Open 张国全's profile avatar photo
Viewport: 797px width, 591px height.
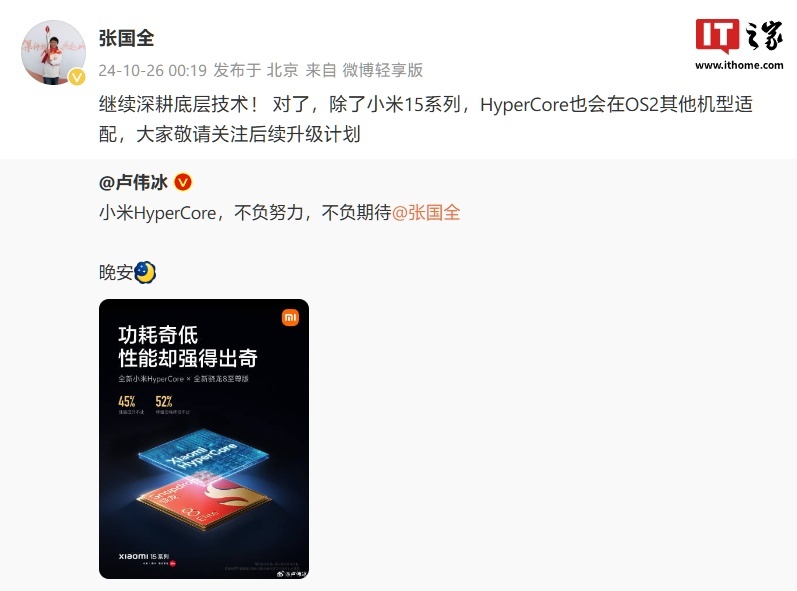(x=53, y=52)
